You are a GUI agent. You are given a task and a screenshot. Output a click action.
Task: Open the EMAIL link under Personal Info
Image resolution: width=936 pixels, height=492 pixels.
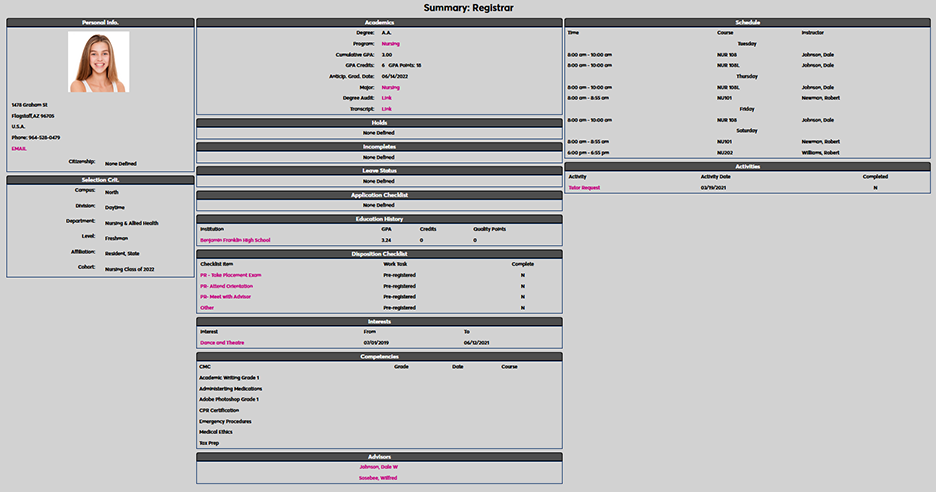tap(19, 149)
